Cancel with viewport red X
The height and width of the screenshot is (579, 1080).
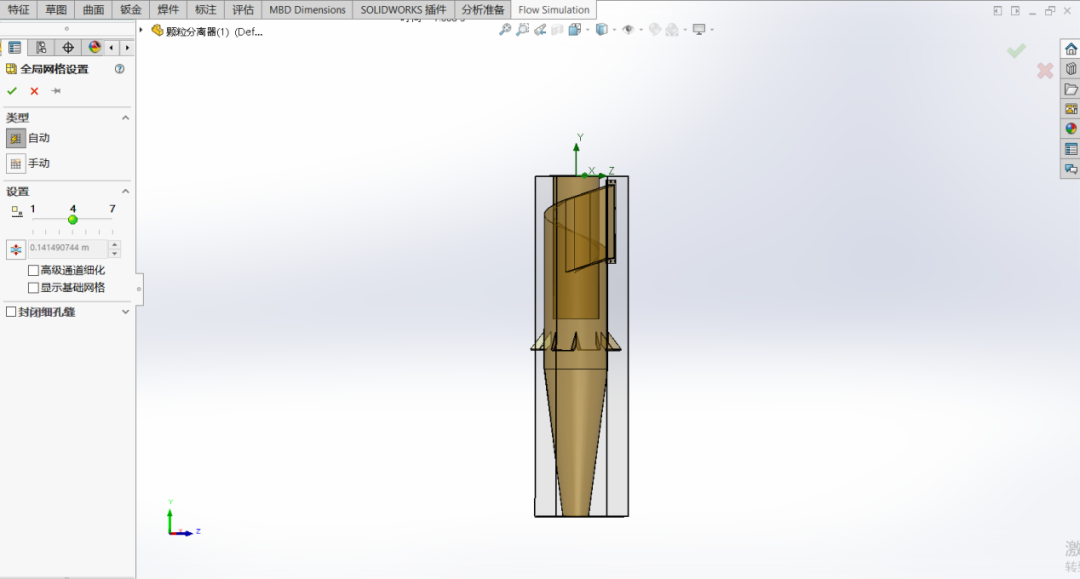1045,70
